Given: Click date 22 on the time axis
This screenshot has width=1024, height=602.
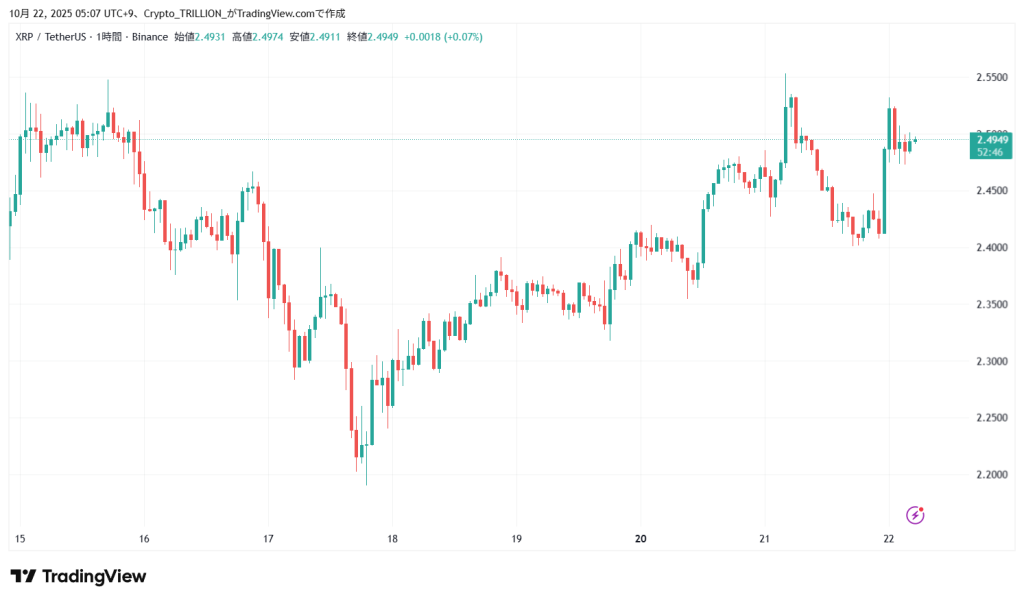Looking at the screenshot, I should (888, 538).
